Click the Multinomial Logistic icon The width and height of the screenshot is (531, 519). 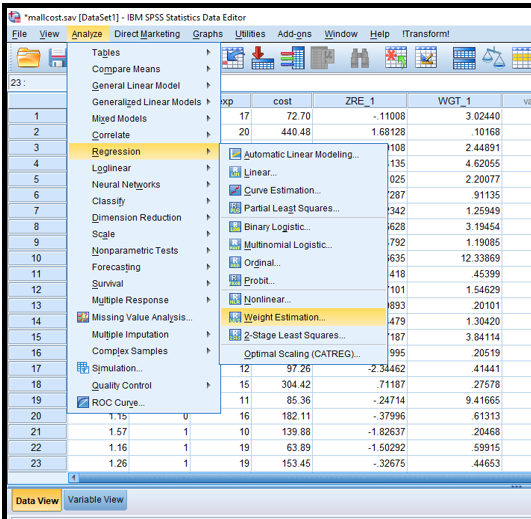[x=235, y=244]
